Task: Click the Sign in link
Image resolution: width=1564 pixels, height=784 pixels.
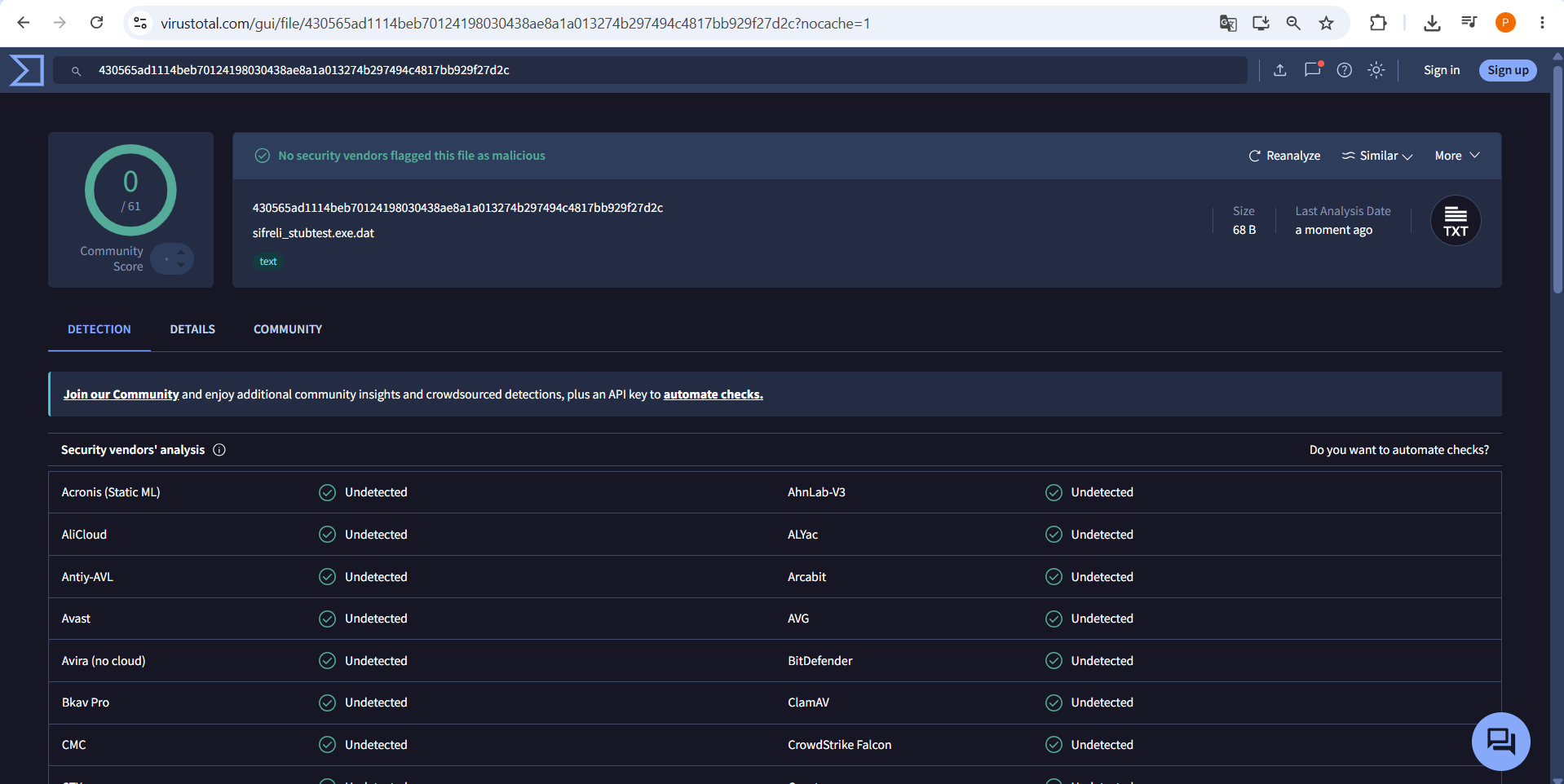Action: [x=1442, y=70]
